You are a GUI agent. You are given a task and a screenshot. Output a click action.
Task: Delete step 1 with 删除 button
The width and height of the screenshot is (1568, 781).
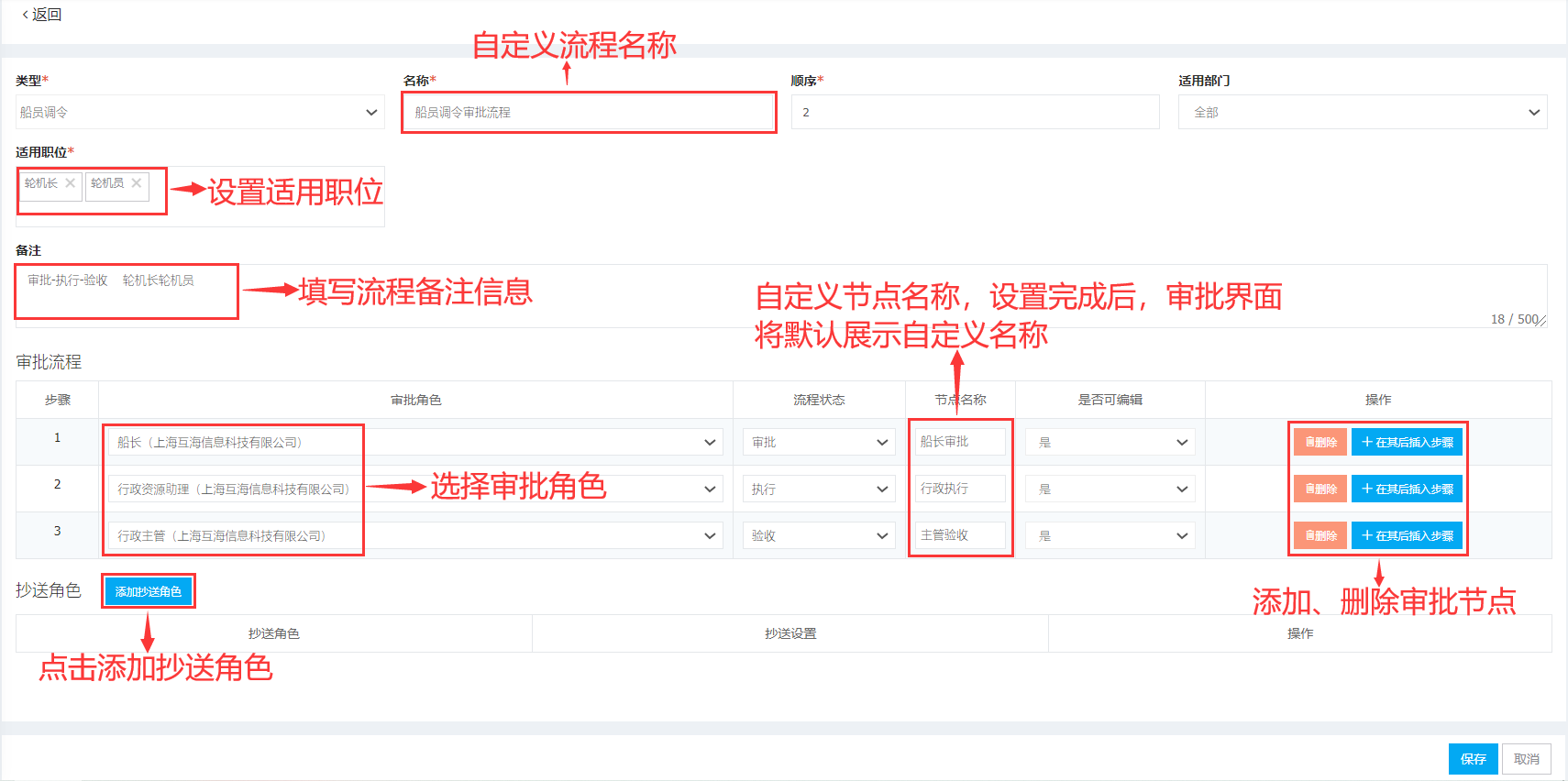pos(1320,442)
